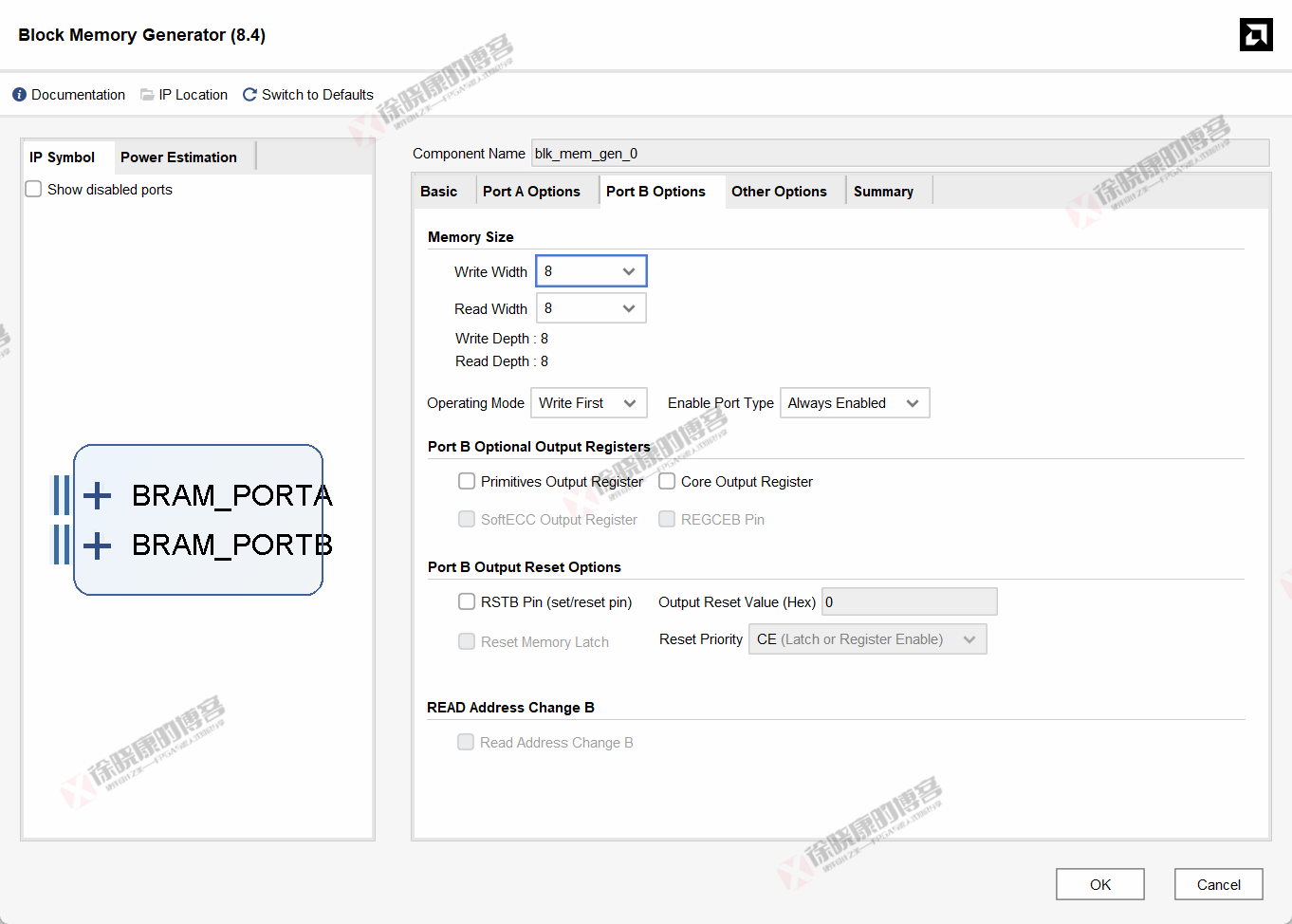
Task: Check Primitives Output Register
Action: (x=467, y=481)
